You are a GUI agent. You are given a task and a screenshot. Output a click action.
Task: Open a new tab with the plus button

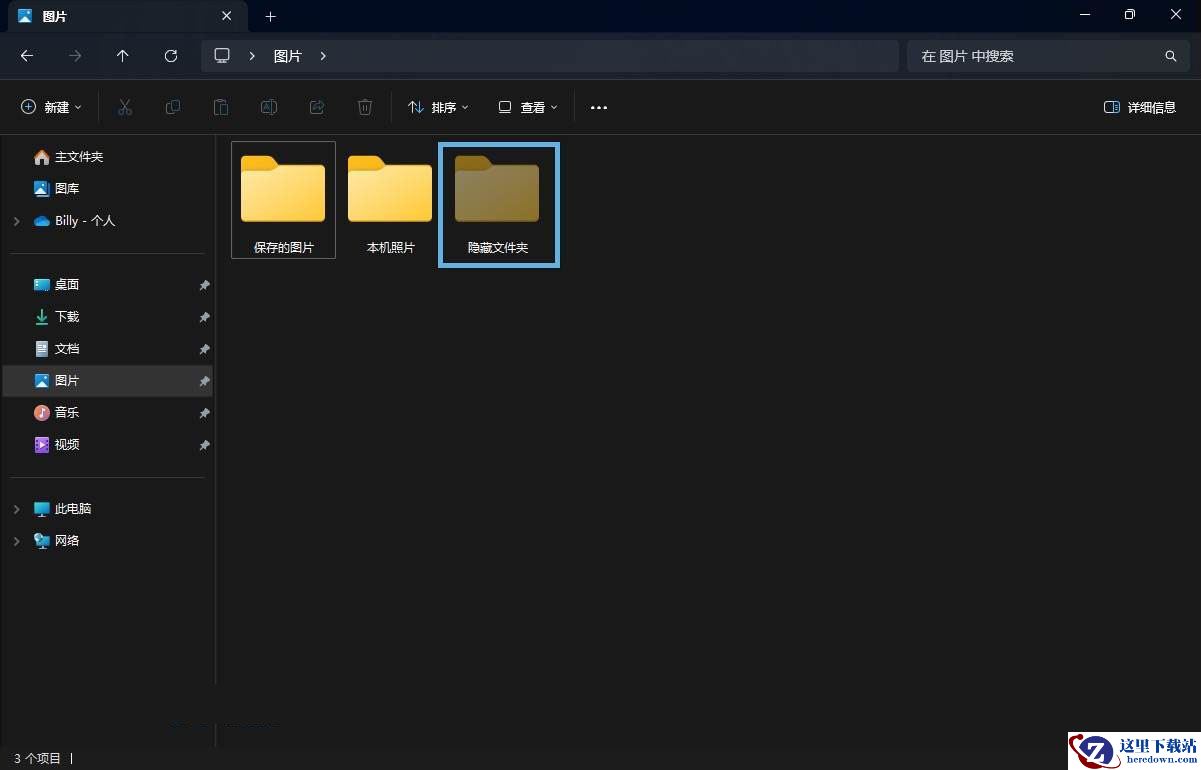point(270,16)
